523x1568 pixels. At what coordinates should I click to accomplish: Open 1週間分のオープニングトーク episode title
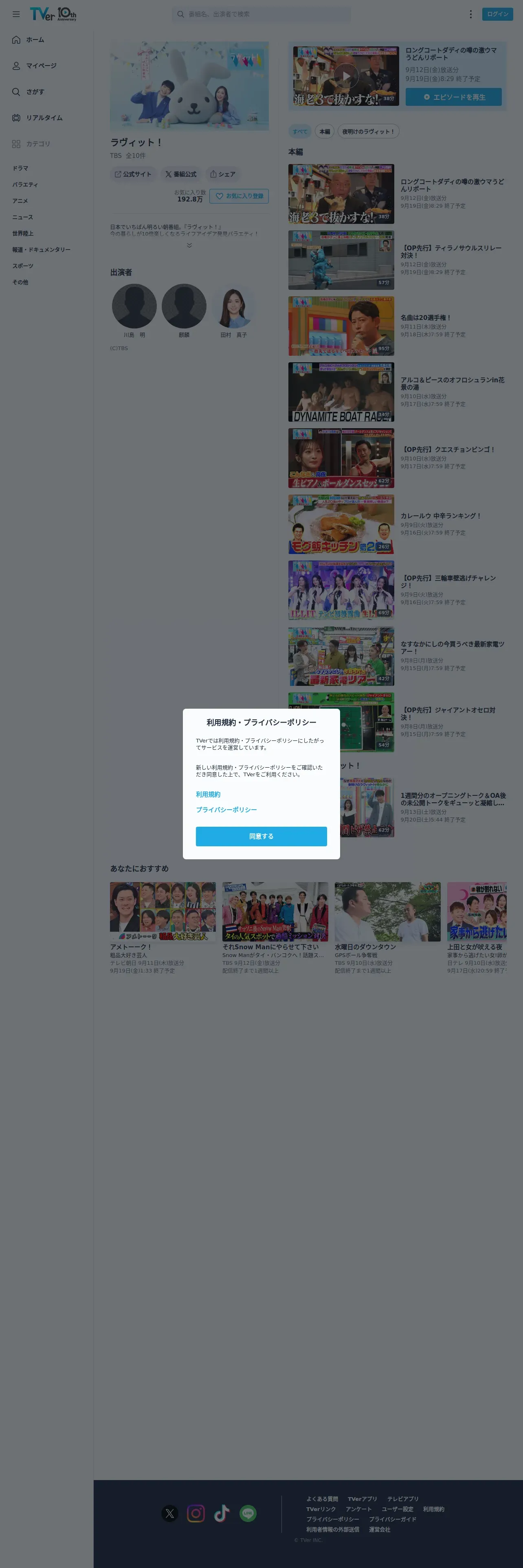pos(453,799)
